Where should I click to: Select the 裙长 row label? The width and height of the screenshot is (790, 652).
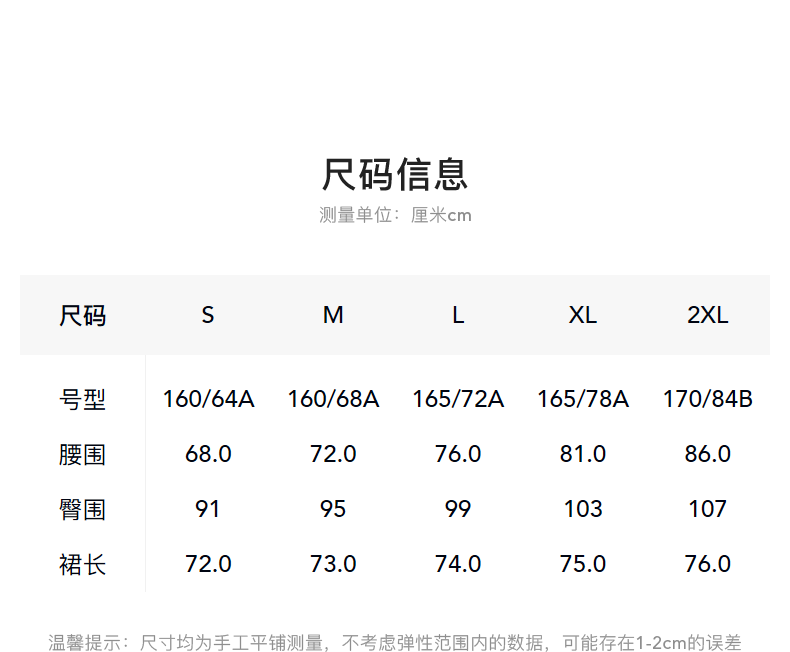click(82, 565)
